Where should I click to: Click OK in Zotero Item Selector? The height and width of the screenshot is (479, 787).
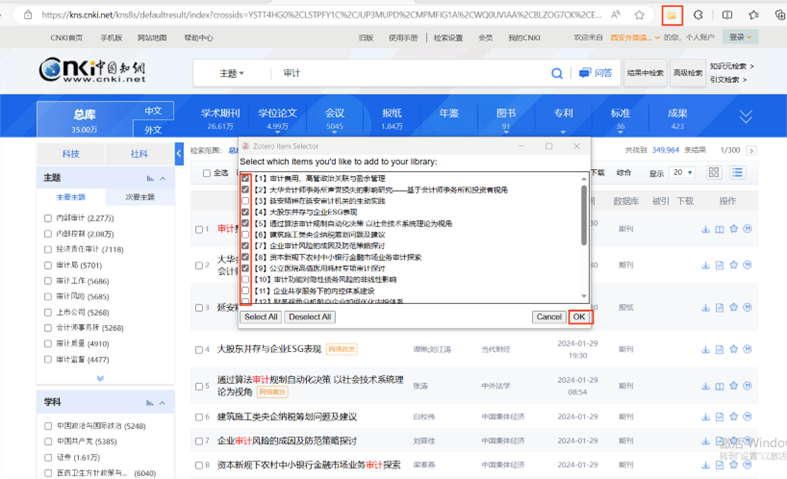pos(579,317)
